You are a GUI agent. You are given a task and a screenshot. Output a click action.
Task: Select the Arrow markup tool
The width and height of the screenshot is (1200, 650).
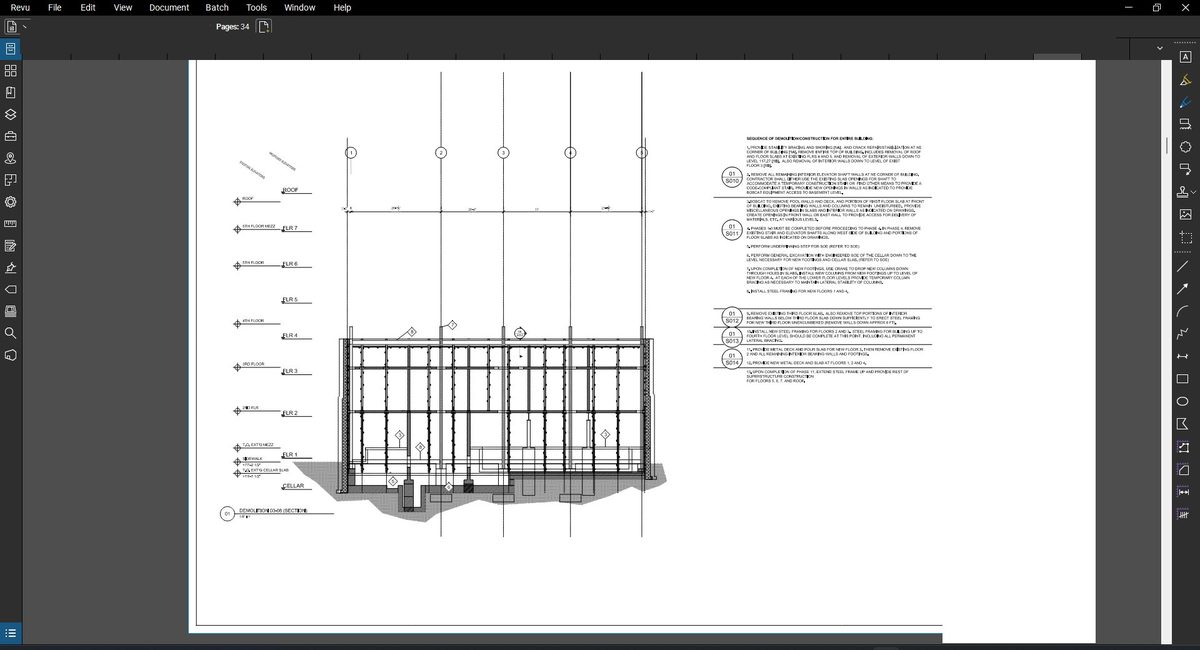click(1185, 287)
